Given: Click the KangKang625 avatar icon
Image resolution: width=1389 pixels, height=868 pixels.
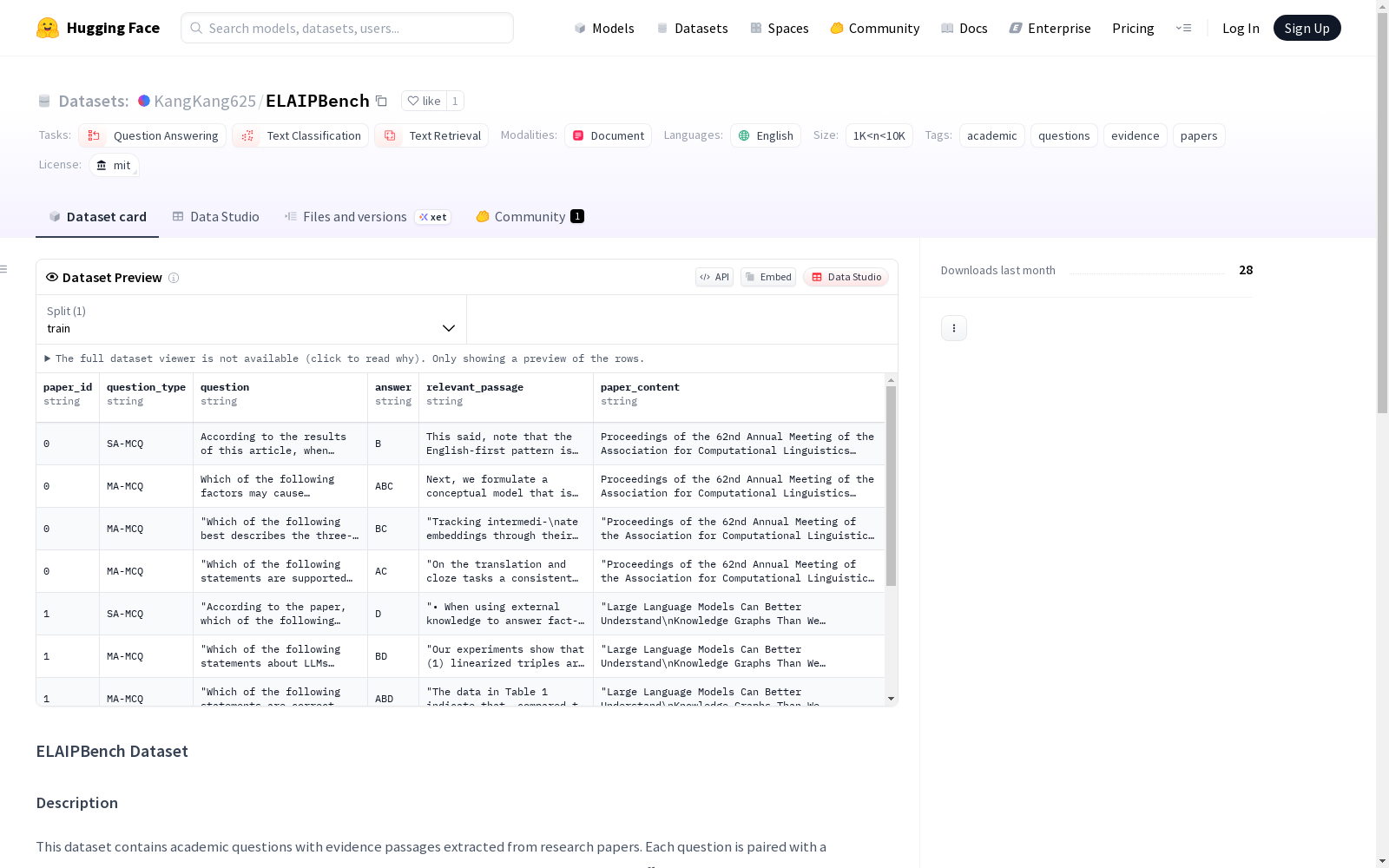Looking at the screenshot, I should click(x=144, y=101).
